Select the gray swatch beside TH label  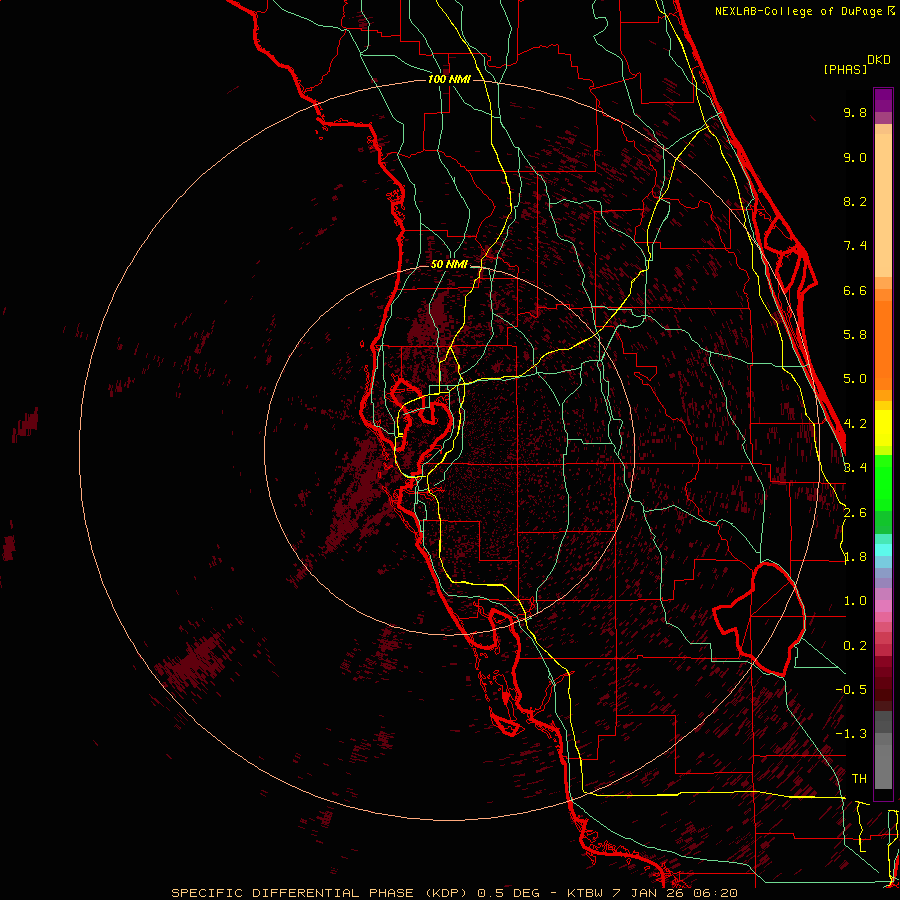883,775
